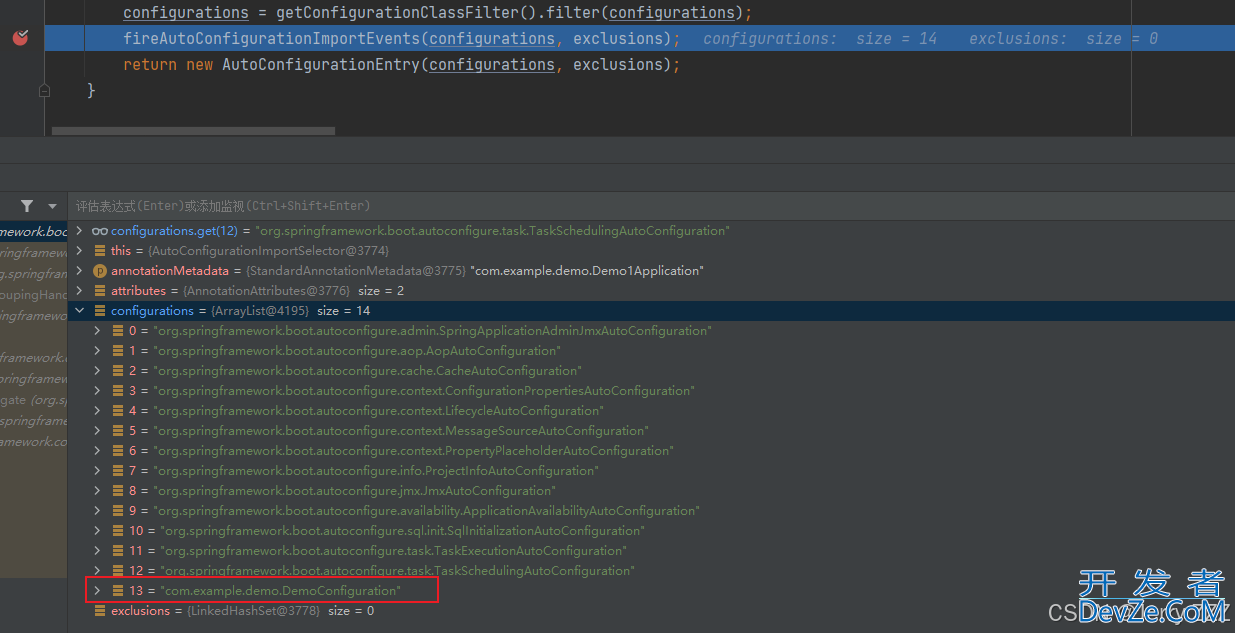Click the editor horizontal scrollbar thumb
1235x633 pixels.
[193, 131]
